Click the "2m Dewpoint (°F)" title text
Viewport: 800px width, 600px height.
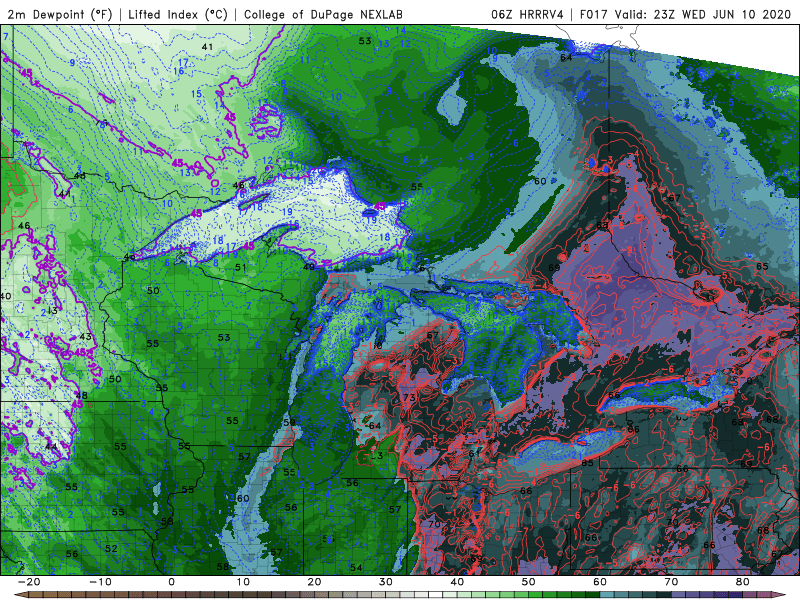60,14
